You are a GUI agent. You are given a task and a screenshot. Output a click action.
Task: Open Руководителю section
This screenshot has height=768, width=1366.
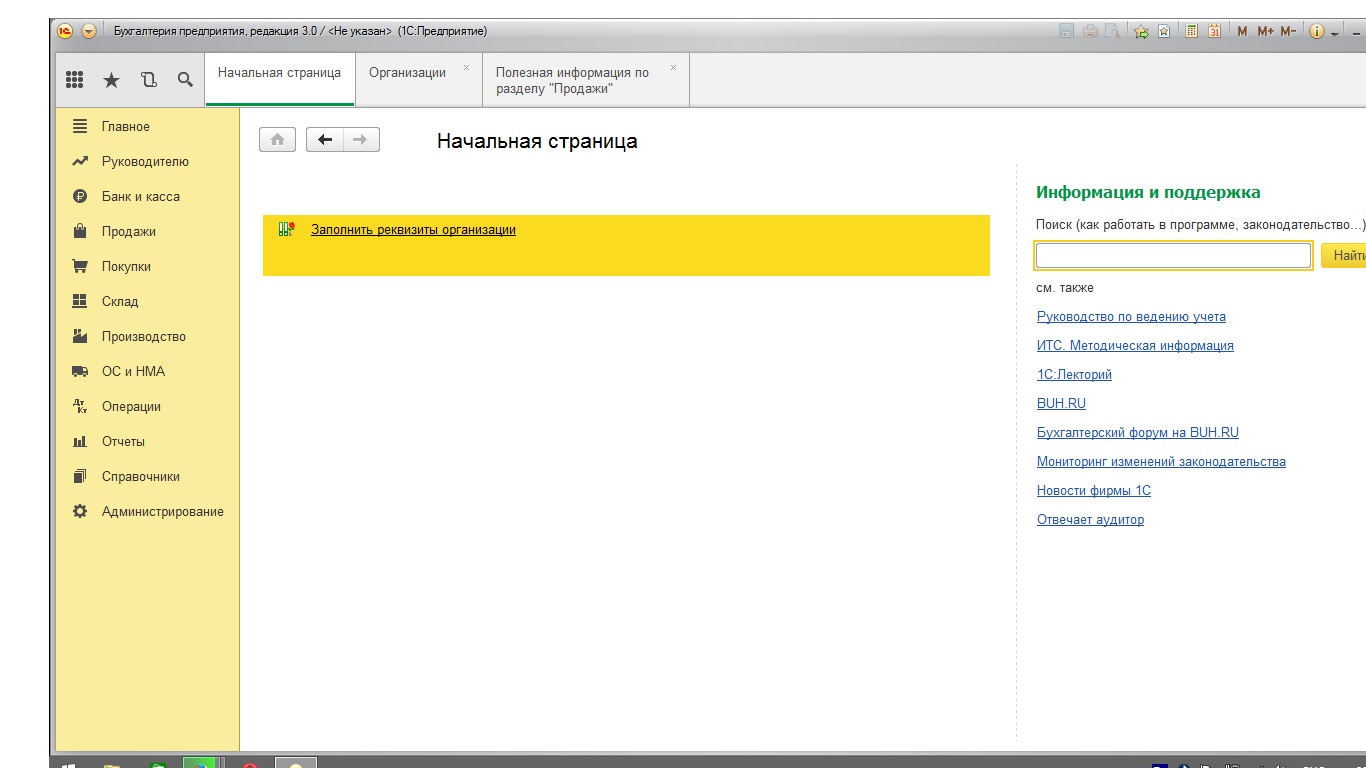tap(148, 162)
